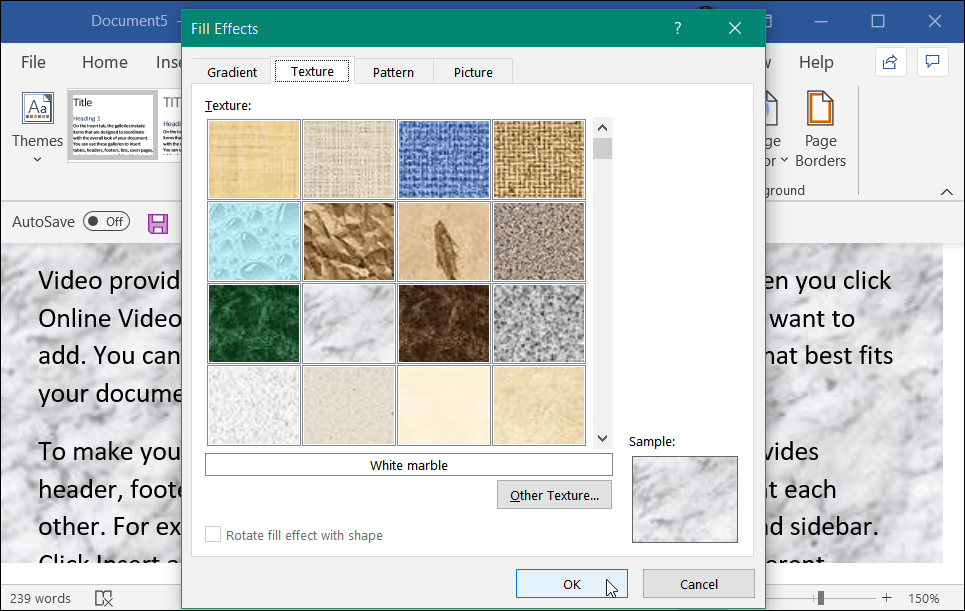Select the Brown marble texture
Viewport: 965px width, 611px height.
pyautogui.click(x=444, y=324)
